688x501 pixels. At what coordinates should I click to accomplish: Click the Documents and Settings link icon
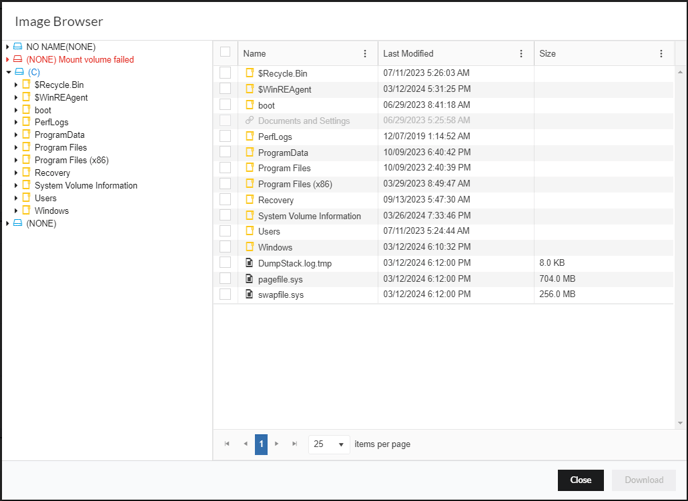(x=250, y=120)
